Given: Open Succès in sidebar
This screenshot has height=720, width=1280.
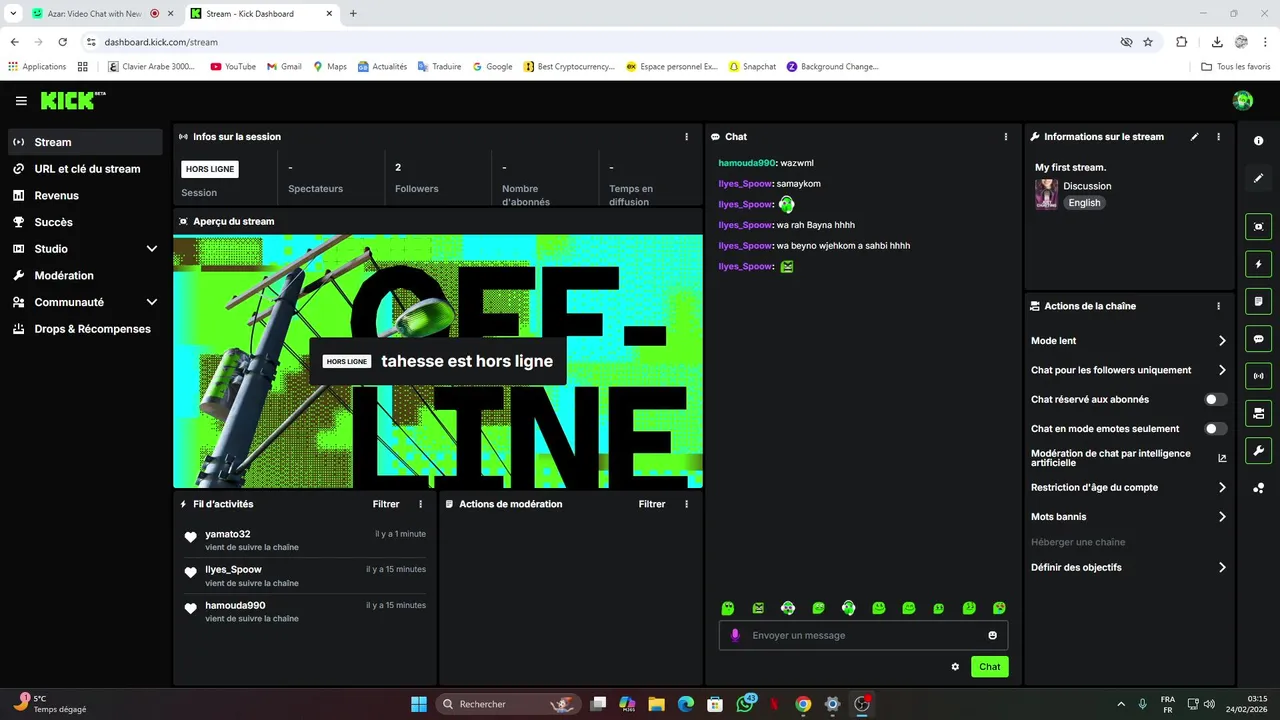Looking at the screenshot, I should click(x=85, y=222).
